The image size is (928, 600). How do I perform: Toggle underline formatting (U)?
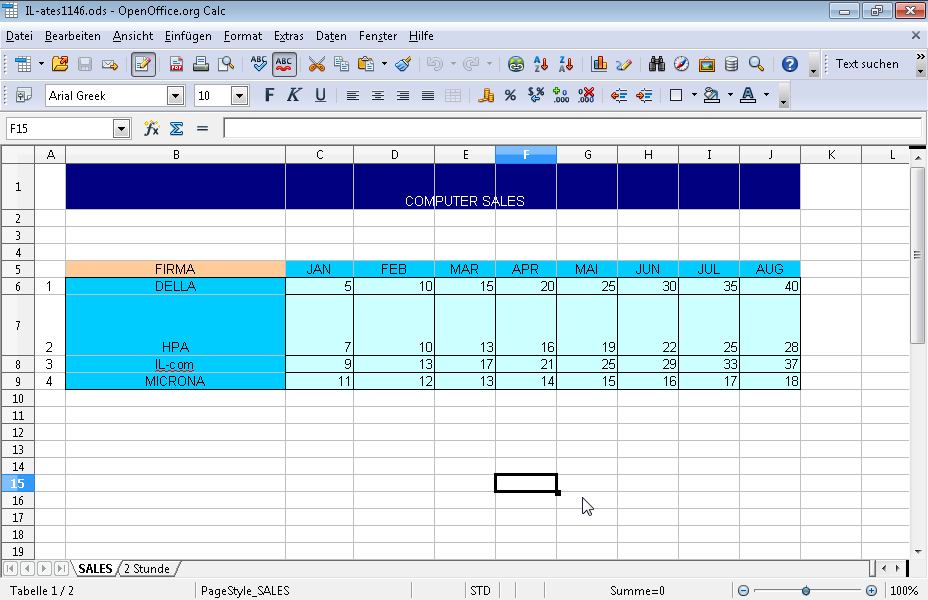(320, 95)
